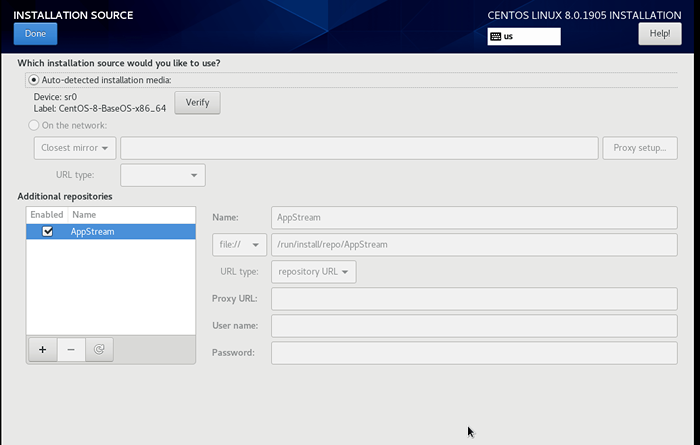Click the /run/install/repo/AppStream path field
The width and height of the screenshot is (700, 445).
(x=474, y=245)
